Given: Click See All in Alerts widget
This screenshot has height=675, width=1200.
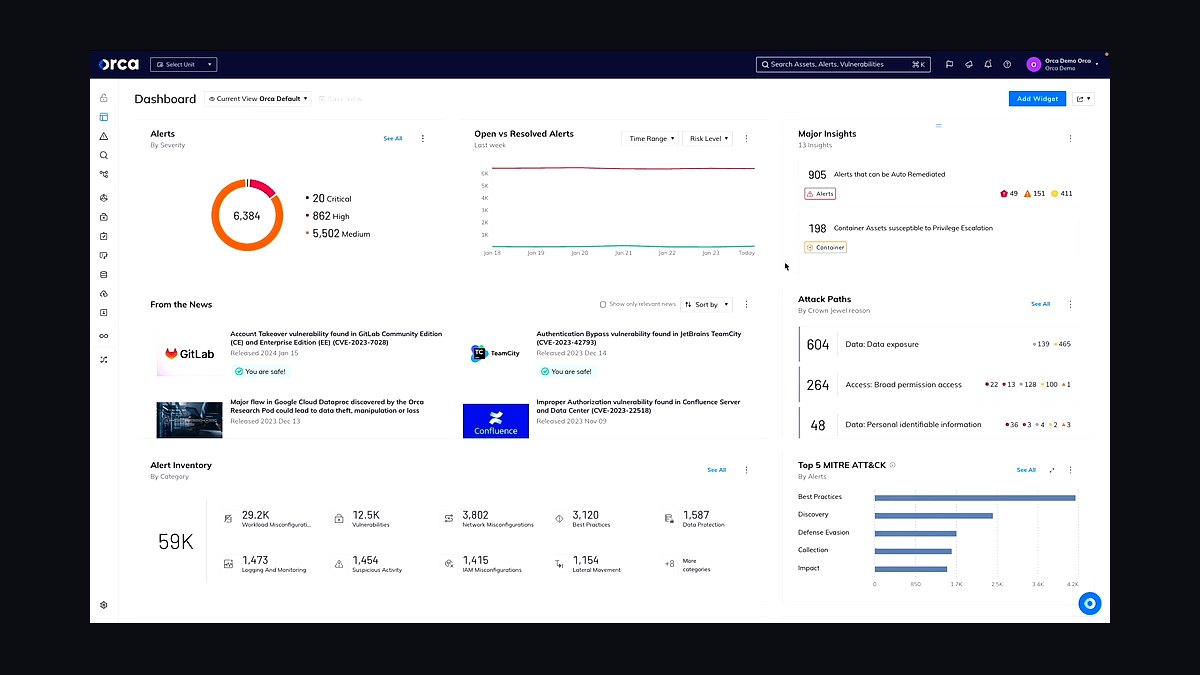Looking at the screenshot, I should pyautogui.click(x=393, y=139).
